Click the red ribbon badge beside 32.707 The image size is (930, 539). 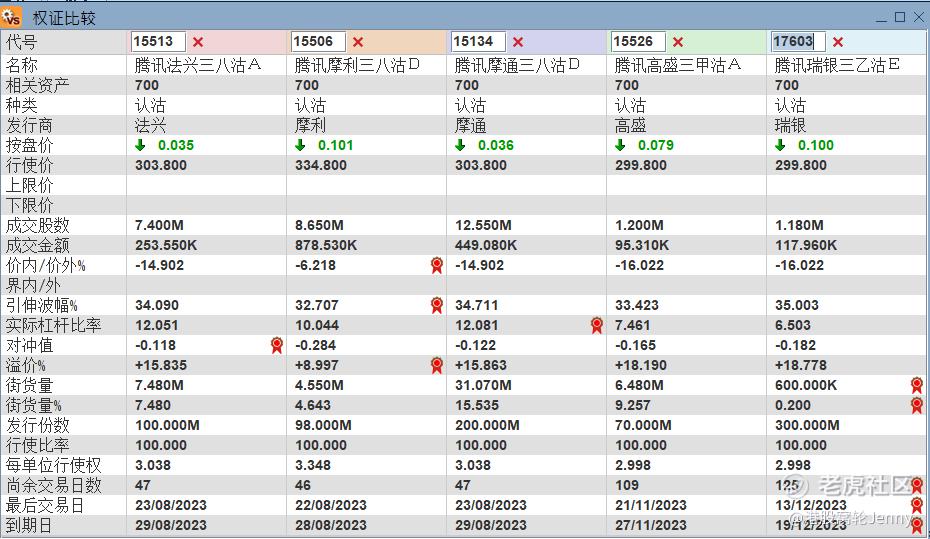click(437, 305)
